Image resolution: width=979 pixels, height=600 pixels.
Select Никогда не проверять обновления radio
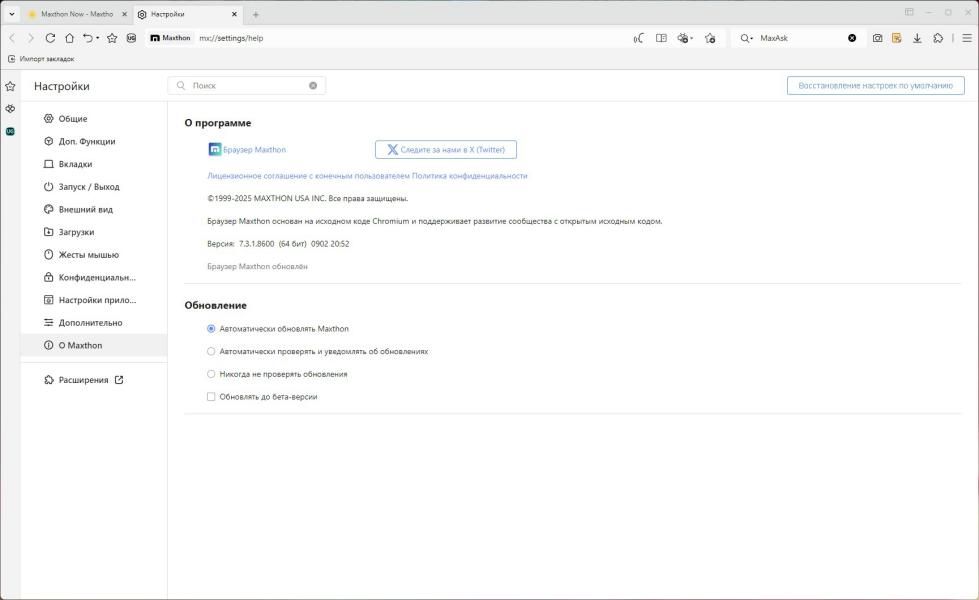coord(211,374)
